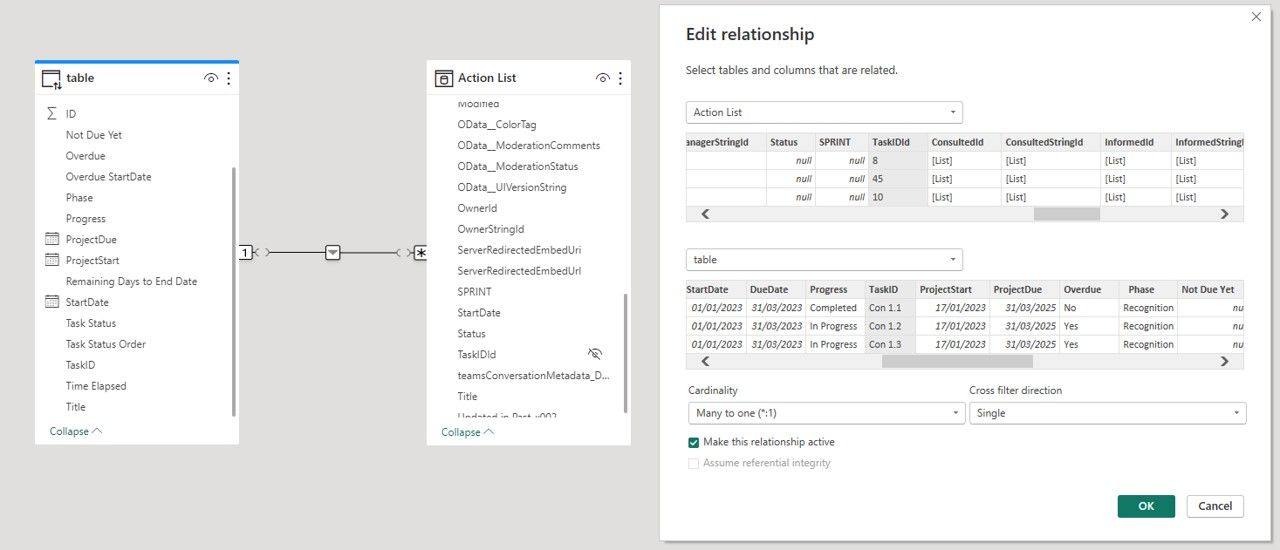This screenshot has width=1280, height=550.
Task: Select TaskID field in table card
Action: [x=81, y=365]
